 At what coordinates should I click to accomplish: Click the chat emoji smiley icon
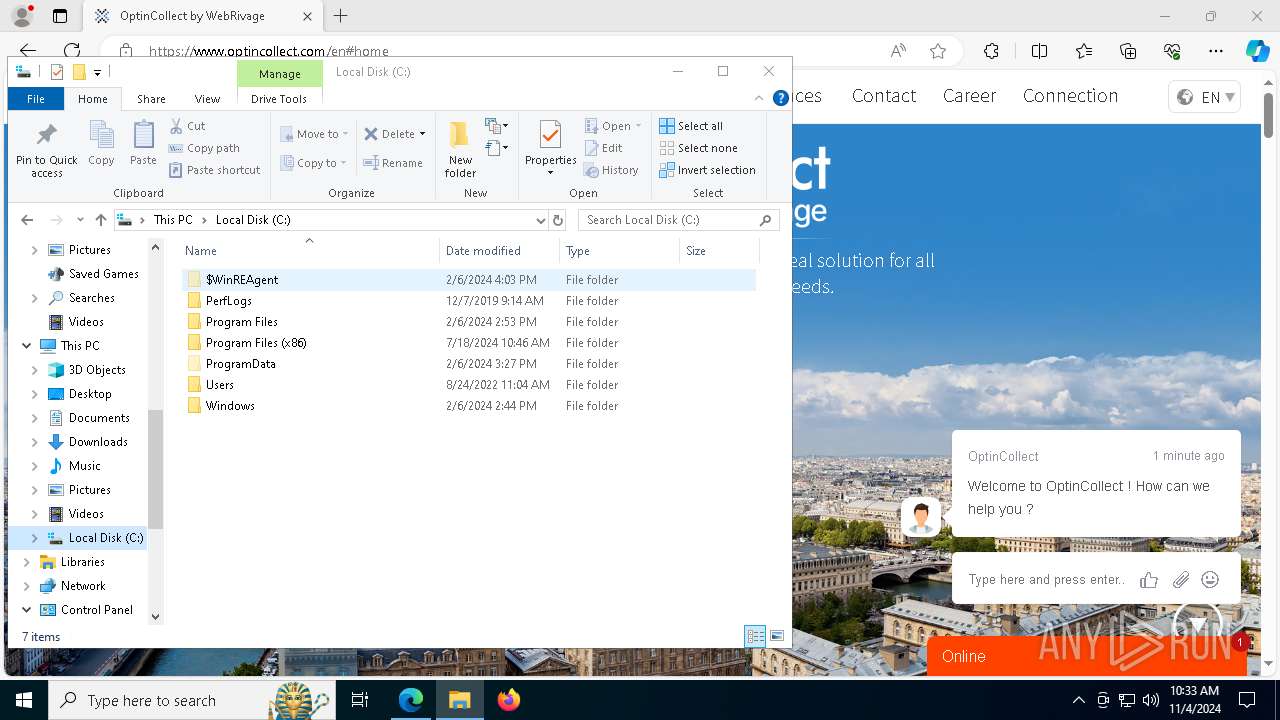click(1210, 580)
